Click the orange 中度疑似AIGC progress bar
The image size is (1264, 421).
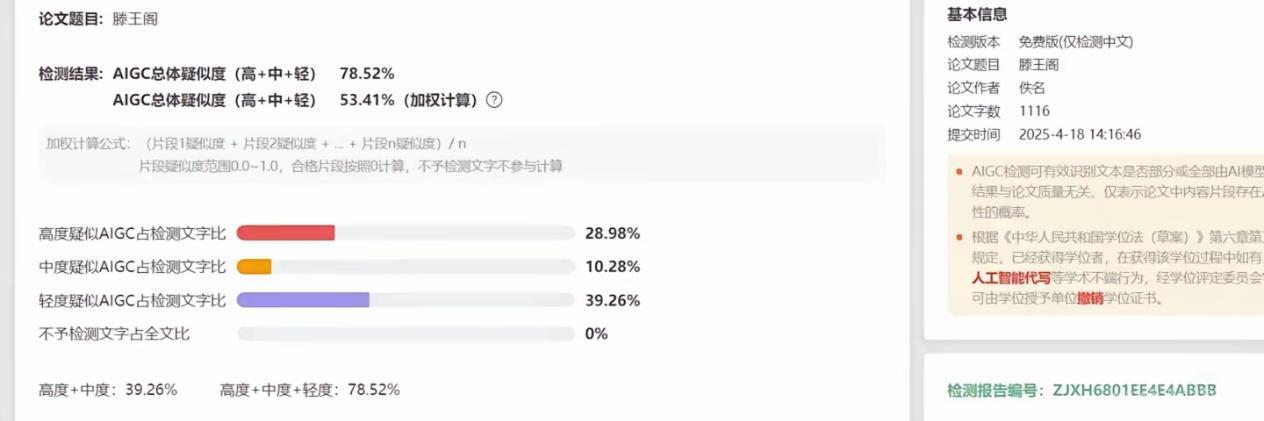pos(254,267)
